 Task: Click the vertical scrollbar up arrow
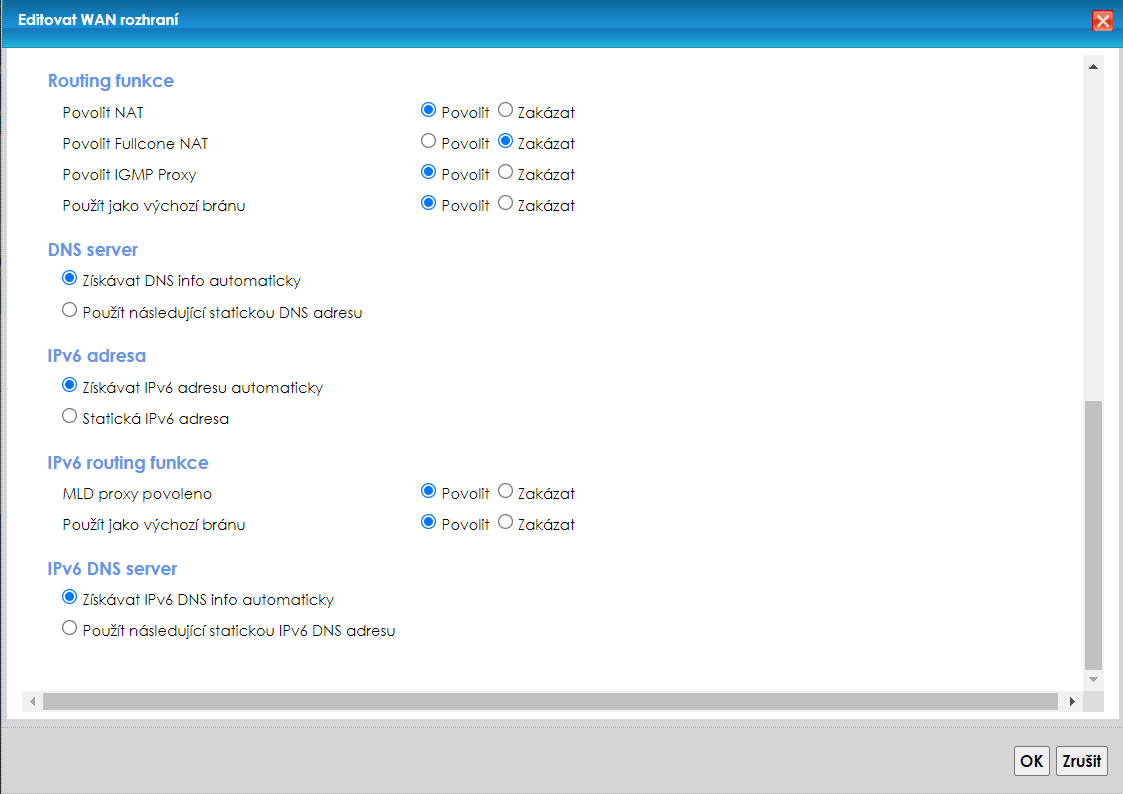[1093, 67]
